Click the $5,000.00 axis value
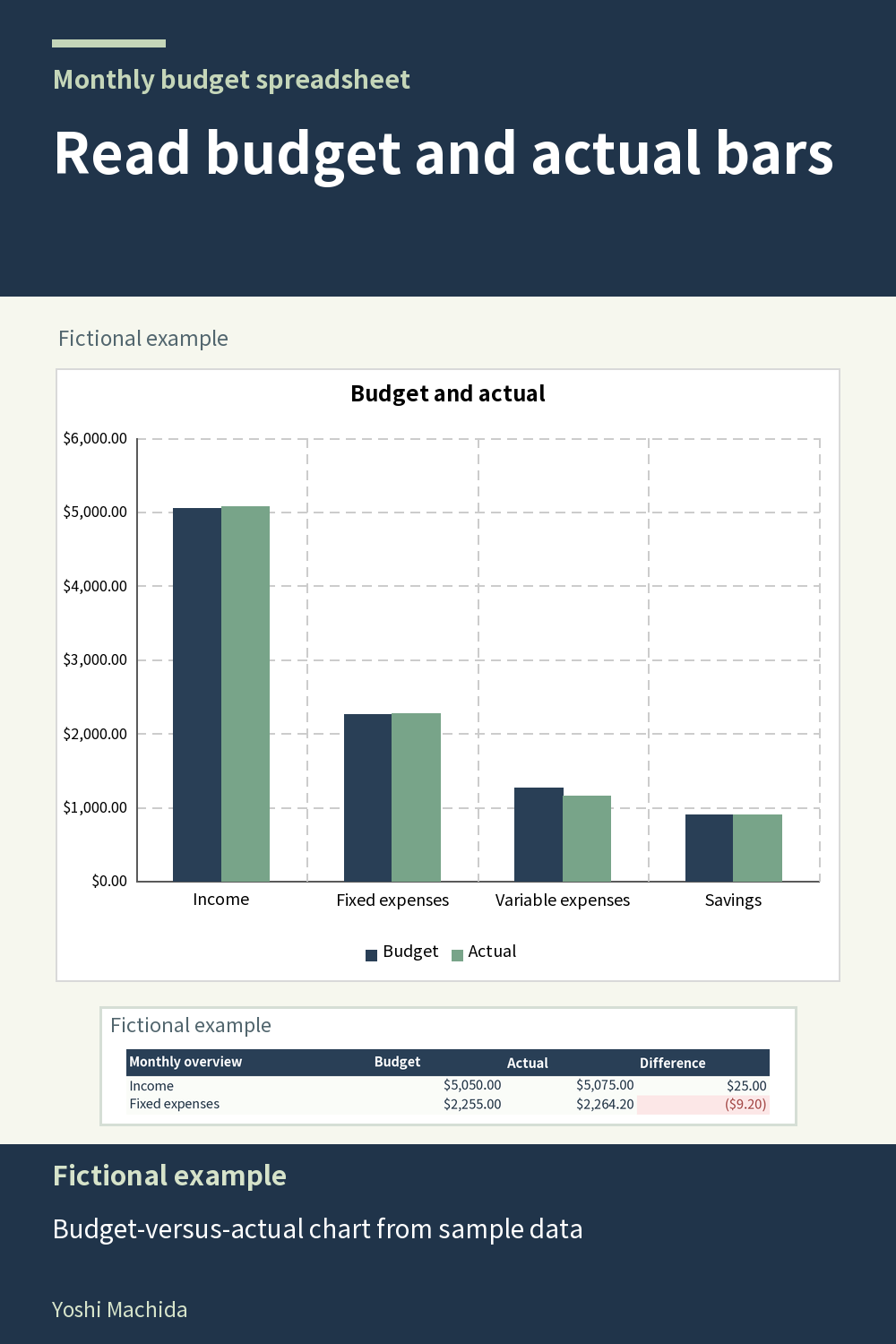The height and width of the screenshot is (1344, 896). click(x=95, y=513)
